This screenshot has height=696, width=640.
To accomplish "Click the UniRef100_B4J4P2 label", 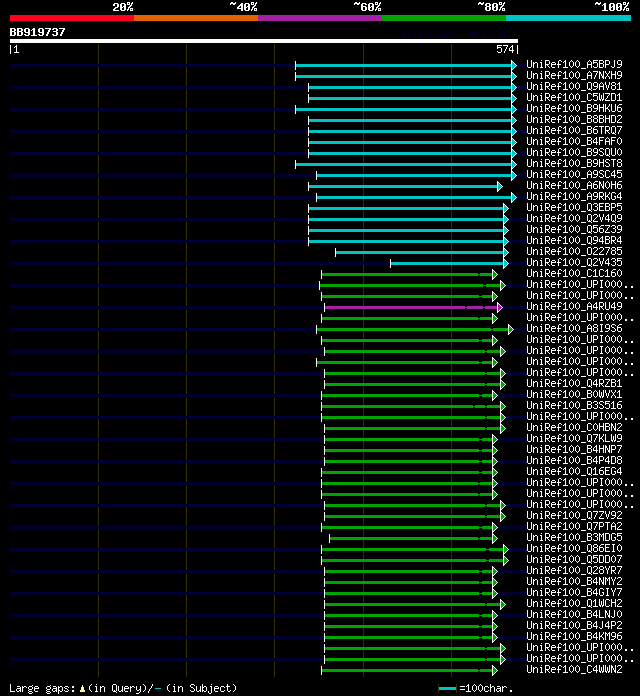I will coord(574,625).
